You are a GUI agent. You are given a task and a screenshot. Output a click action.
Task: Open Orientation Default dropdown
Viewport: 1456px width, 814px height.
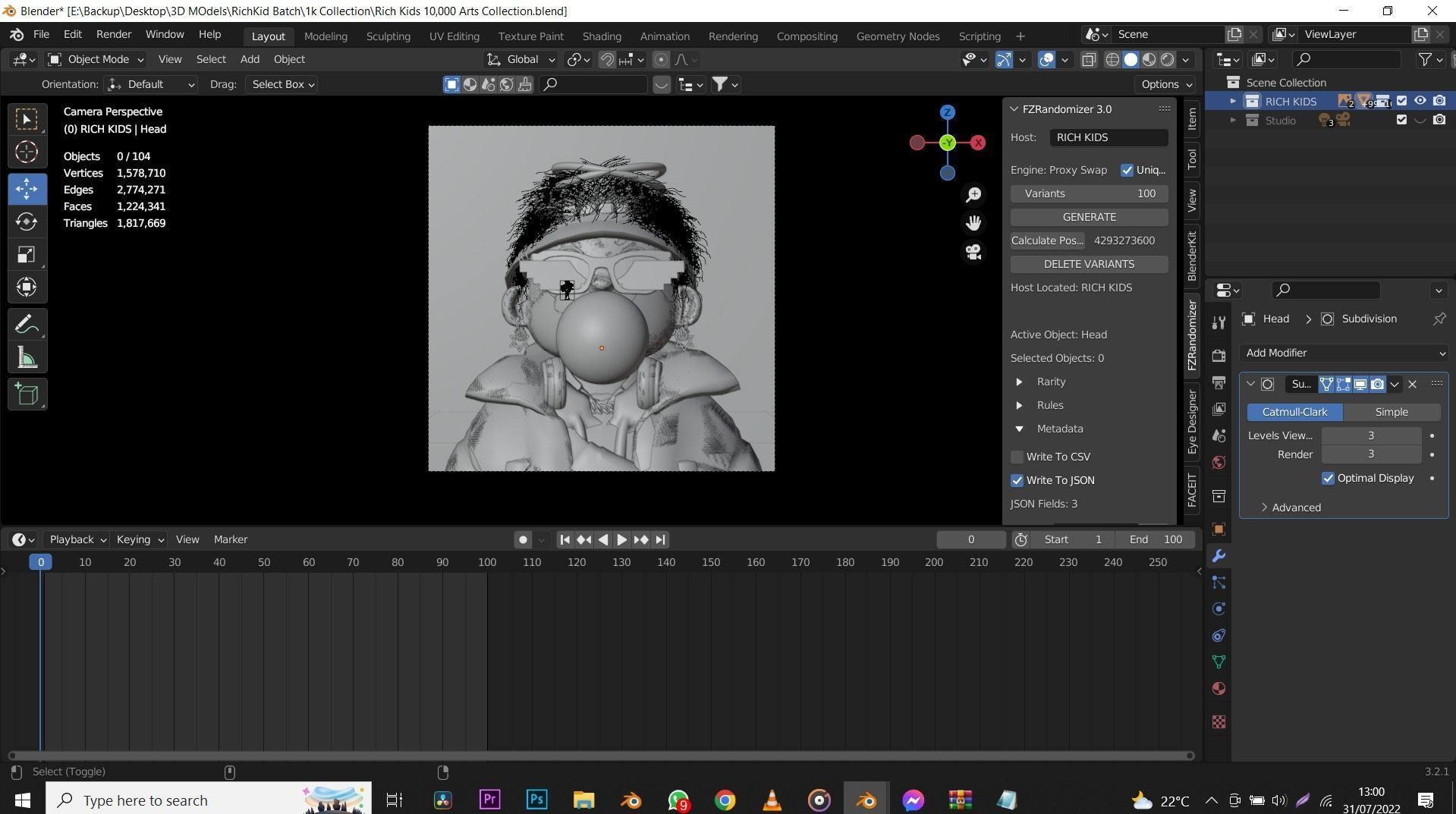(151, 84)
